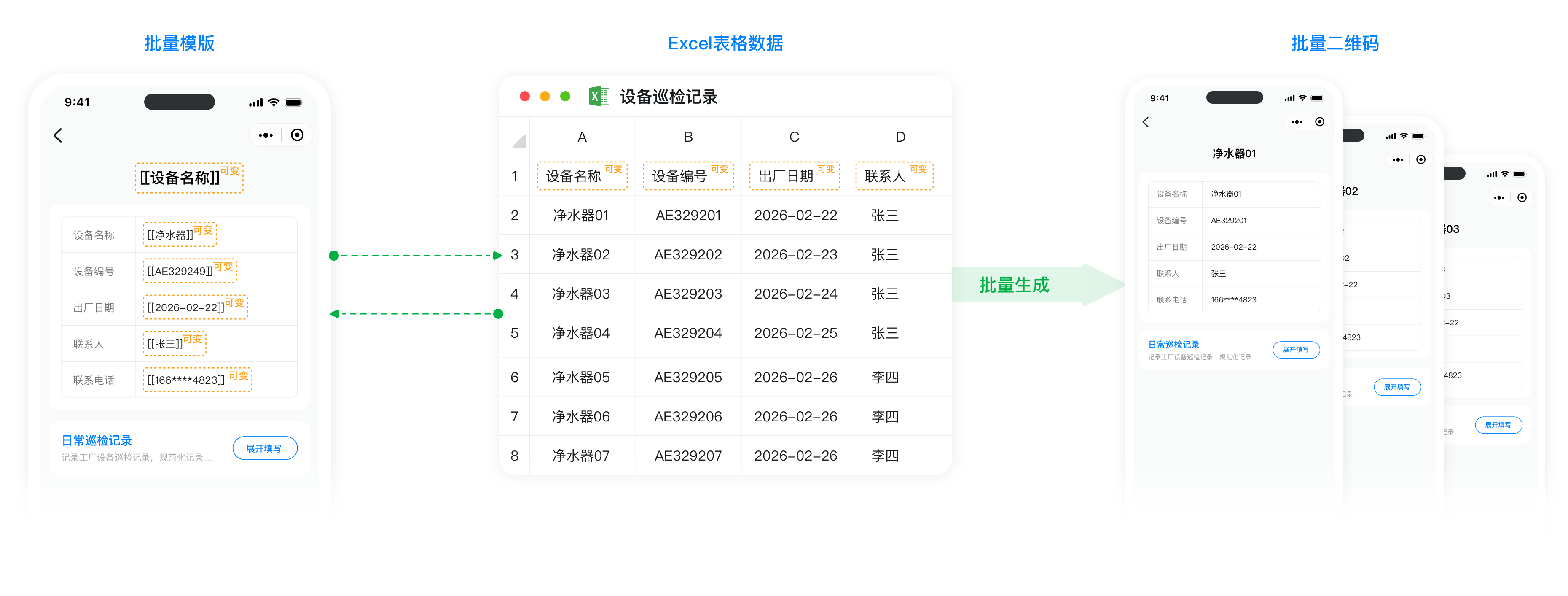Click the [[AE329249]] variable field

tap(189, 271)
